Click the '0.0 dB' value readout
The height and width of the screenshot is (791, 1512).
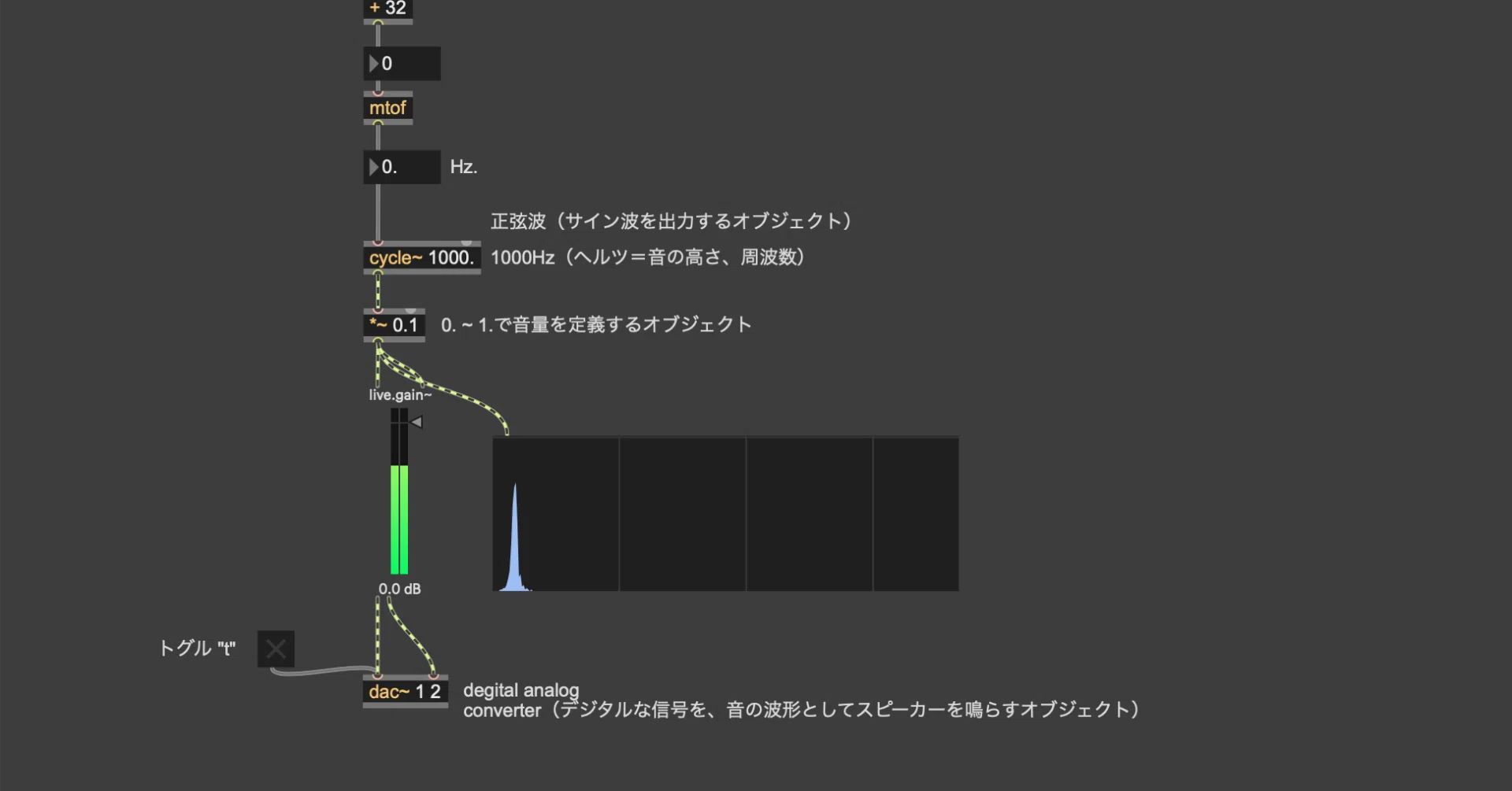pos(400,589)
